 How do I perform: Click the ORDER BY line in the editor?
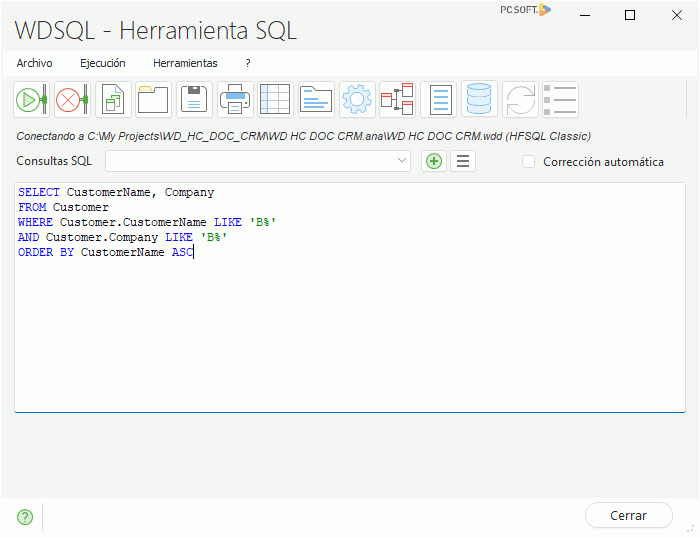point(105,252)
